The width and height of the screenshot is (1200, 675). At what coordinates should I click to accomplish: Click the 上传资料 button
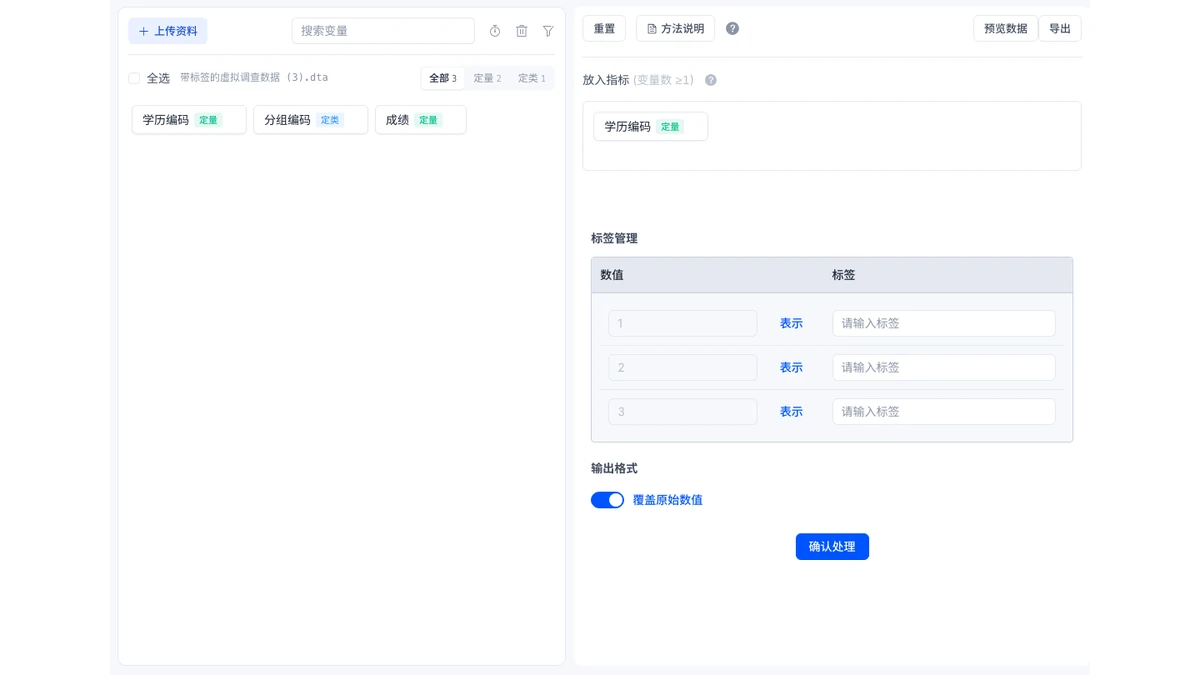click(x=168, y=31)
